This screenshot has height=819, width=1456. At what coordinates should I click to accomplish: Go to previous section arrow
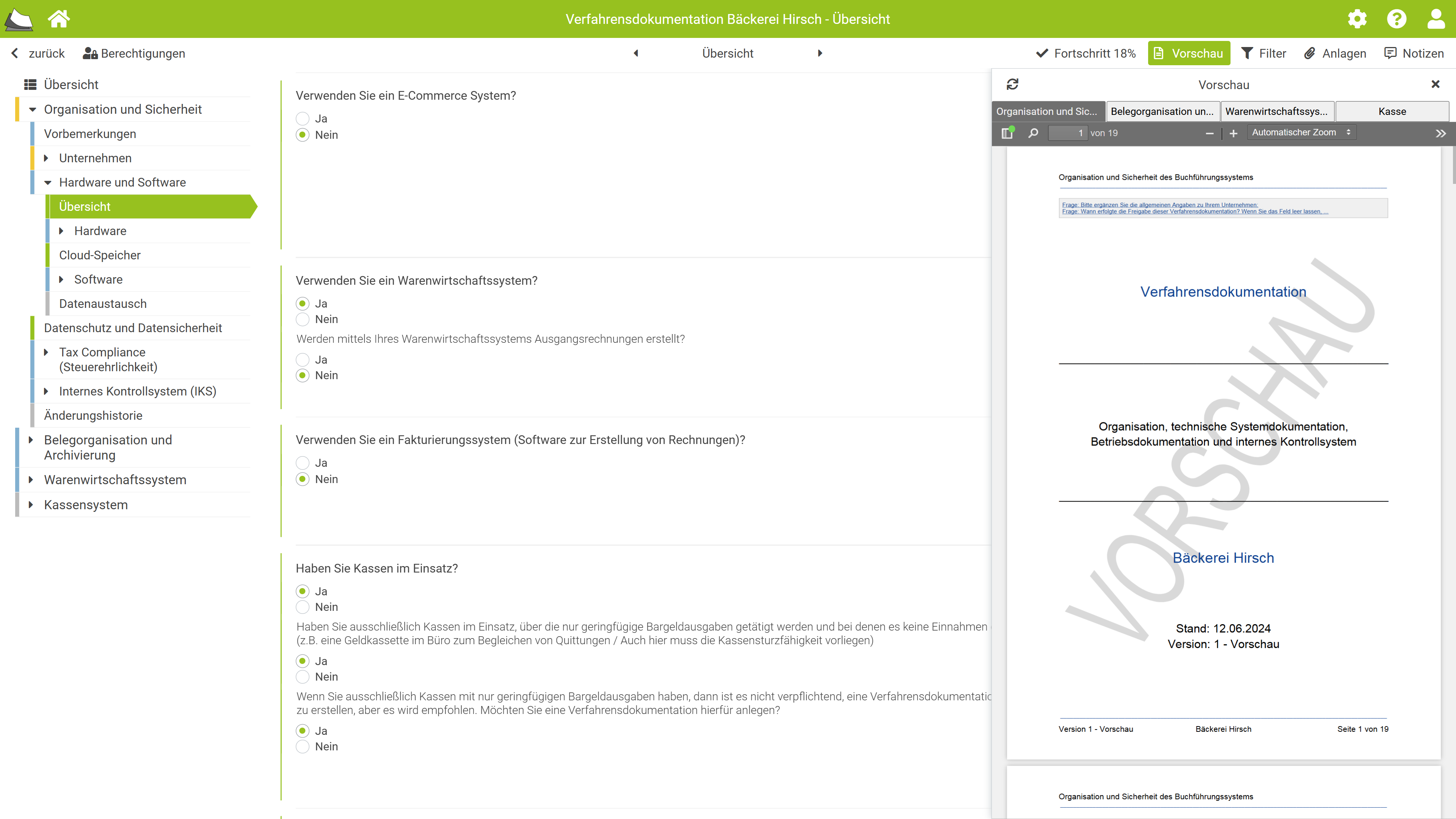[x=636, y=53]
